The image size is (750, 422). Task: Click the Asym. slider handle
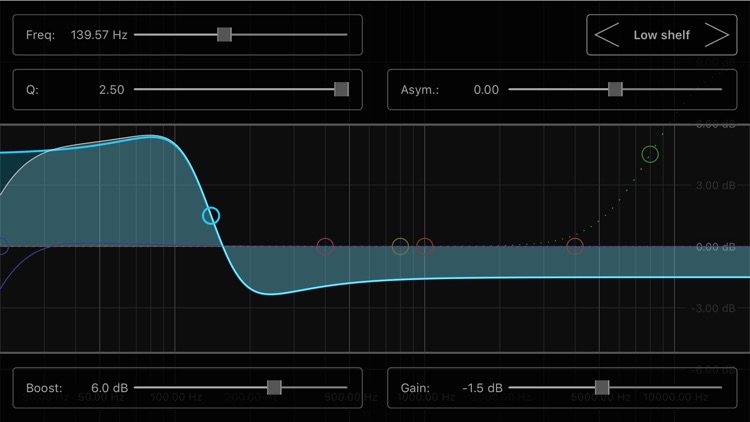click(x=615, y=89)
